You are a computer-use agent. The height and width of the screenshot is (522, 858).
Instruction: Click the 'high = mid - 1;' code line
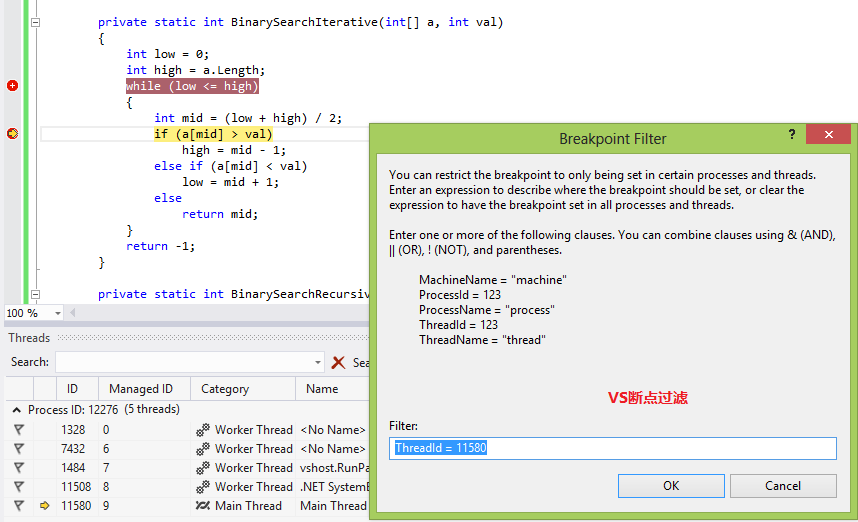234,150
